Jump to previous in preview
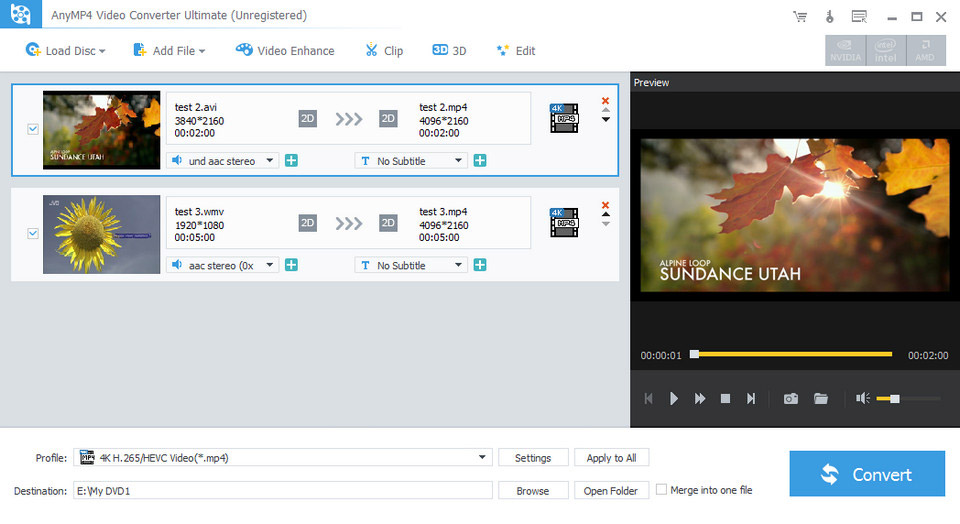 (x=648, y=399)
